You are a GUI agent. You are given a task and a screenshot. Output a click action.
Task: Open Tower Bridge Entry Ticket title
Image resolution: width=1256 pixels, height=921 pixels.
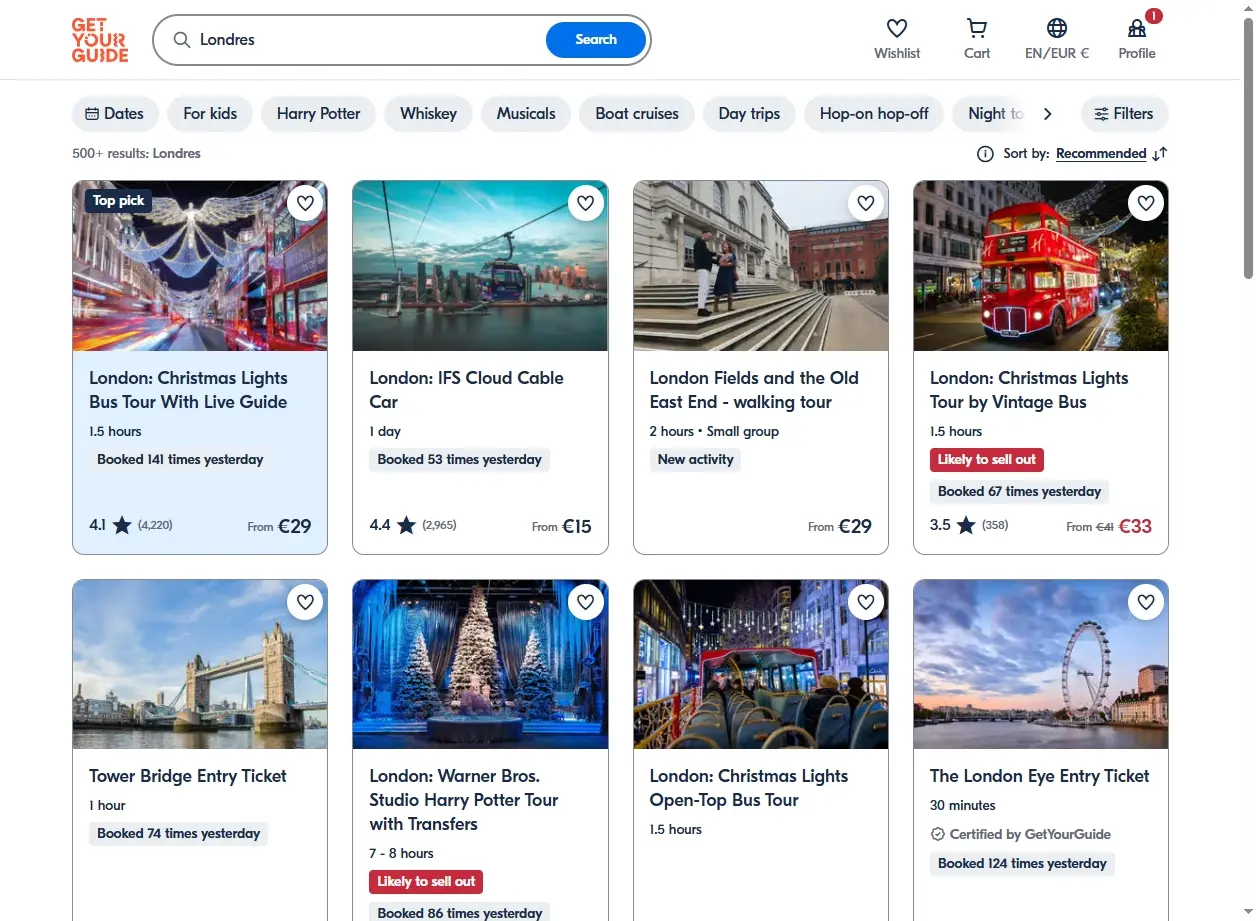[188, 776]
